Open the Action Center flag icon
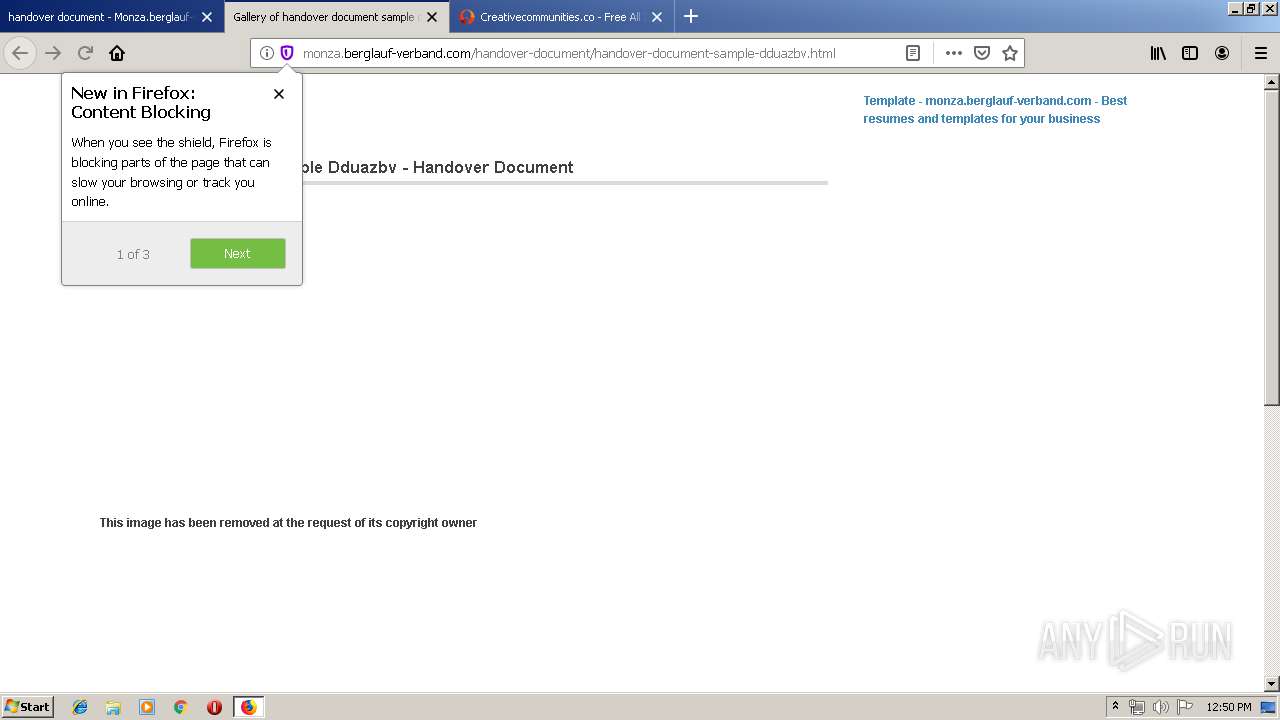Viewport: 1280px width, 720px height. point(1185,707)
